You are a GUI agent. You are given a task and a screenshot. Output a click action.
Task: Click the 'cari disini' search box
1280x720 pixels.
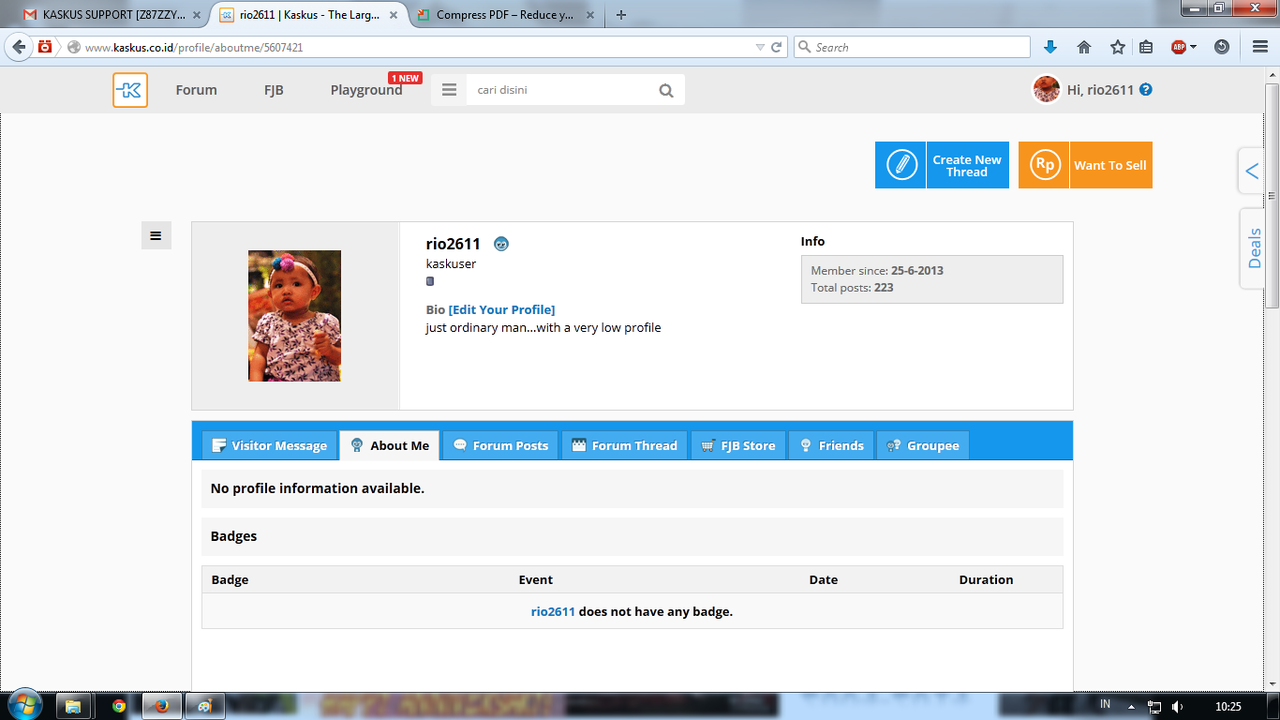(562, 90)
